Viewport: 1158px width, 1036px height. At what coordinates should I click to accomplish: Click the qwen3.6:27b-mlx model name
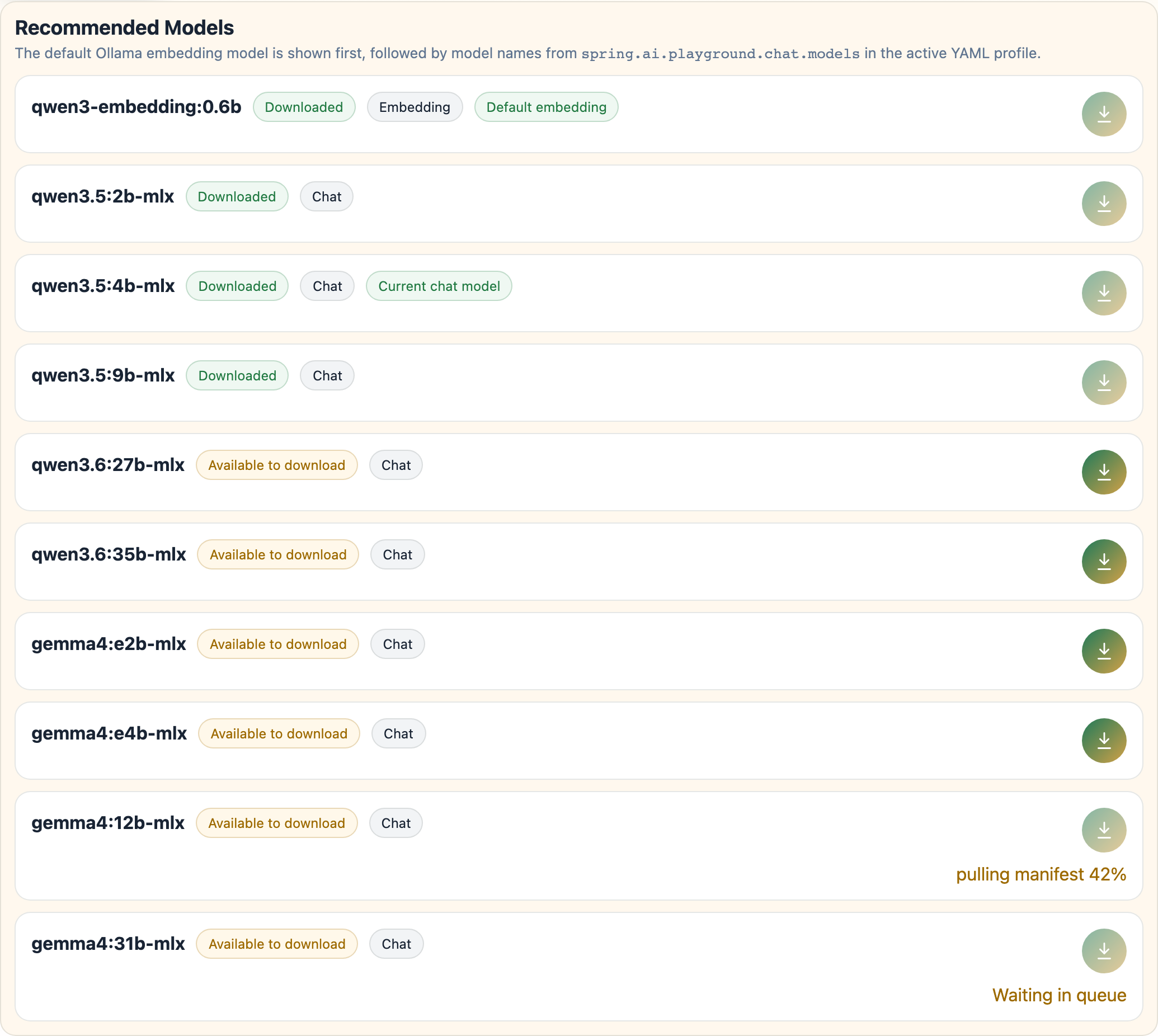point(107,465)
